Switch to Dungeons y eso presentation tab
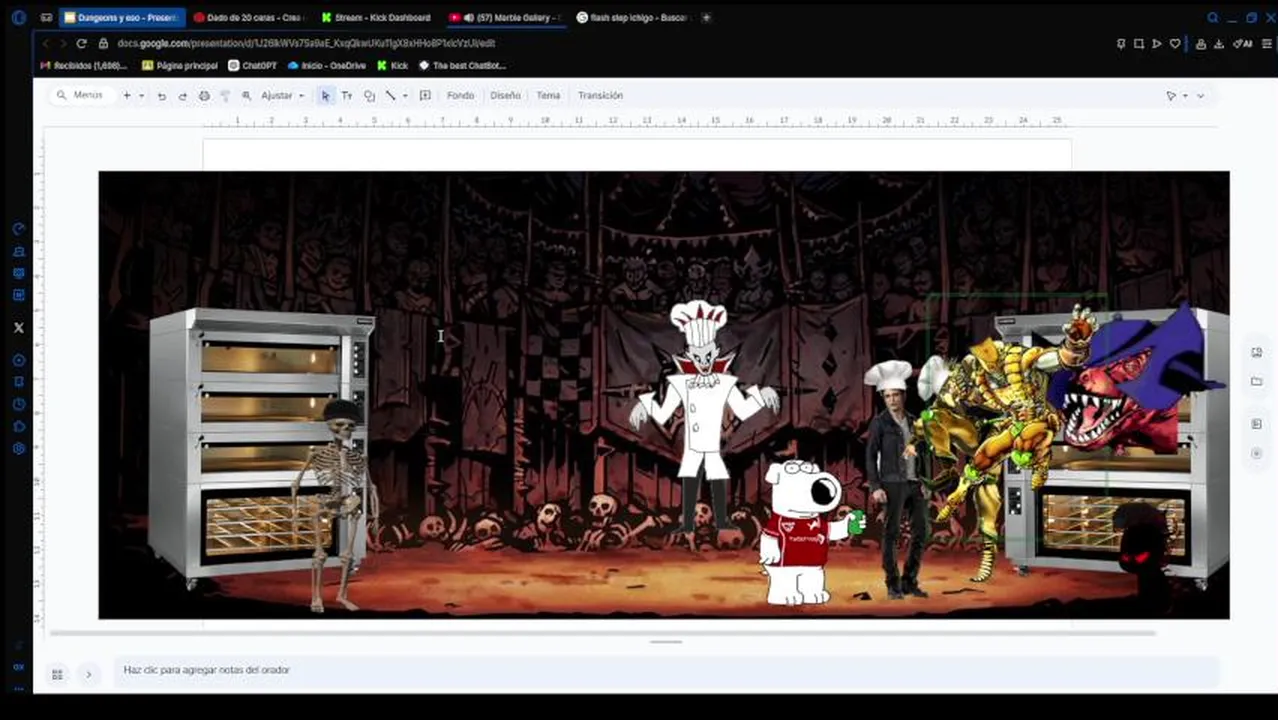 pos(122,18)
